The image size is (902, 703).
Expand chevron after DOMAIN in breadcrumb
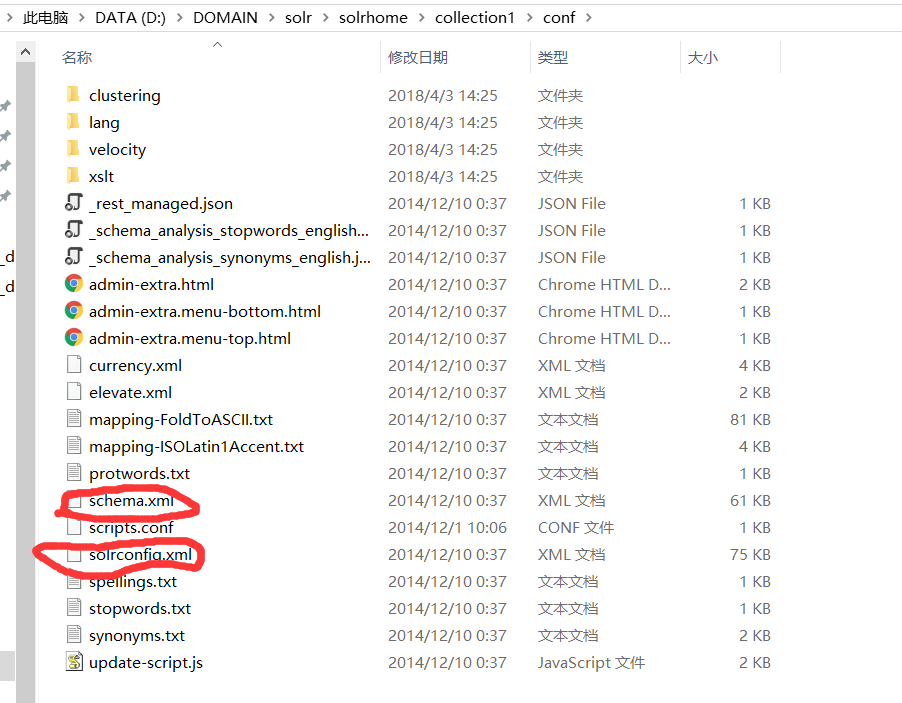click(272, 18)
